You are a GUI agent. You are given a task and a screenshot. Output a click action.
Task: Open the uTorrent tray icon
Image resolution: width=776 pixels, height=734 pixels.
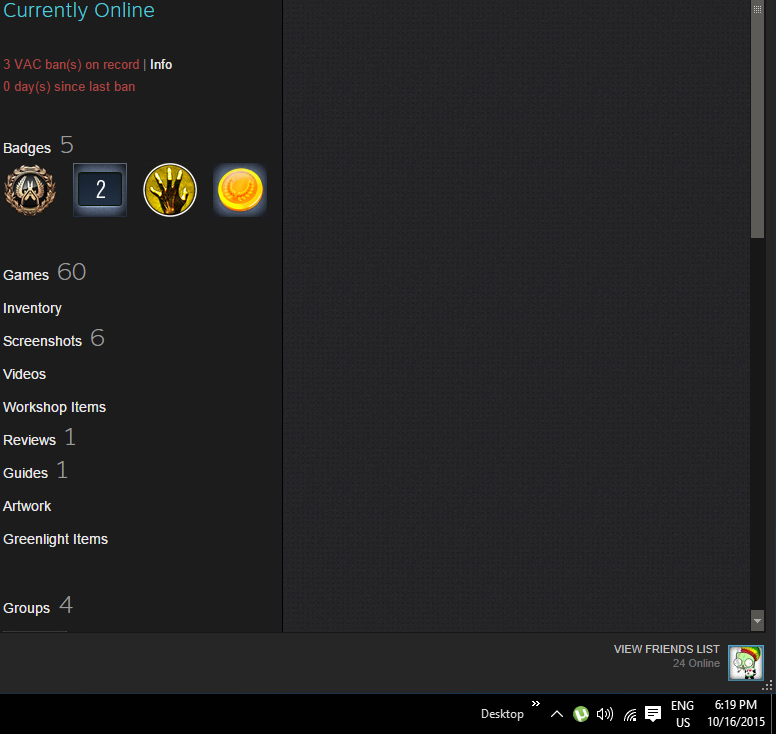[581, 714]
